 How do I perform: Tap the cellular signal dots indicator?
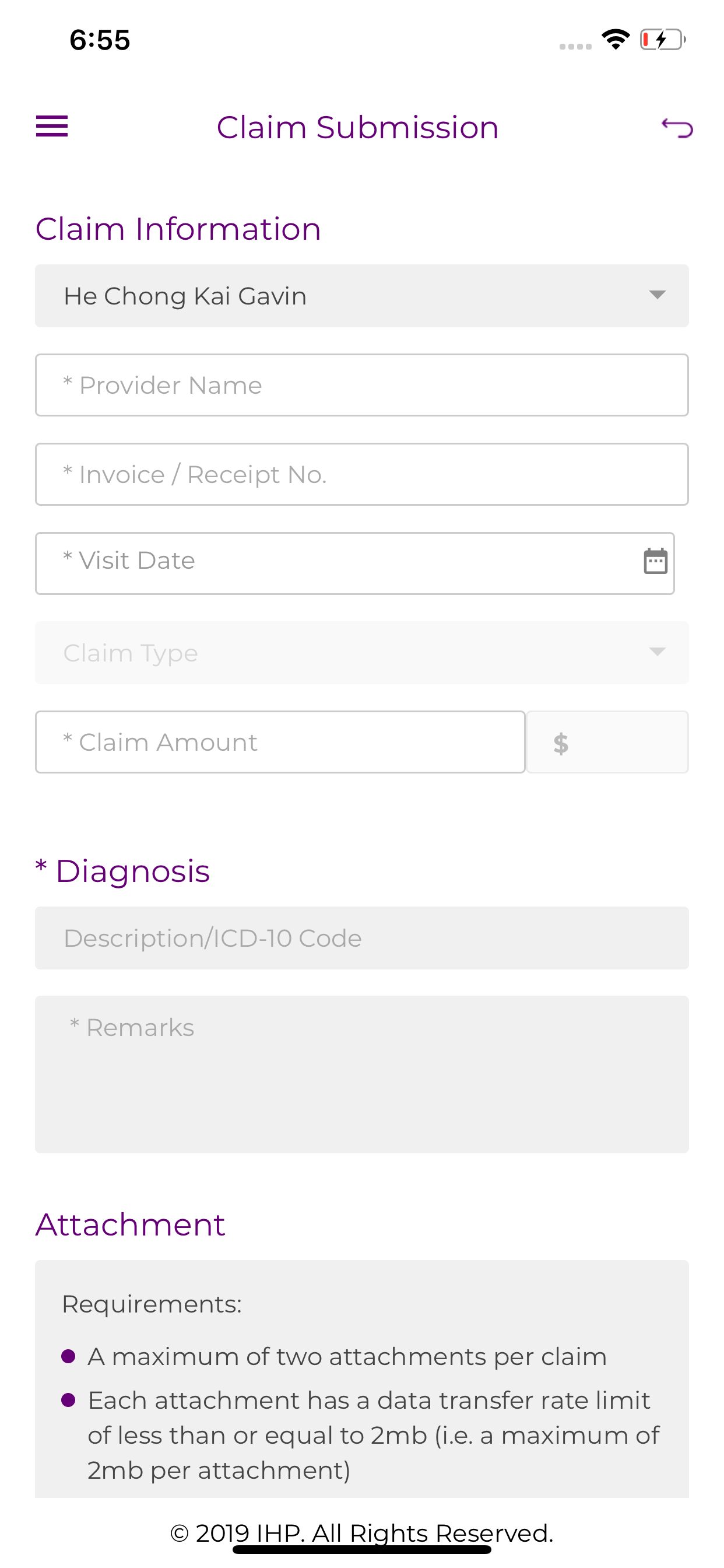(x=575, y=46)
